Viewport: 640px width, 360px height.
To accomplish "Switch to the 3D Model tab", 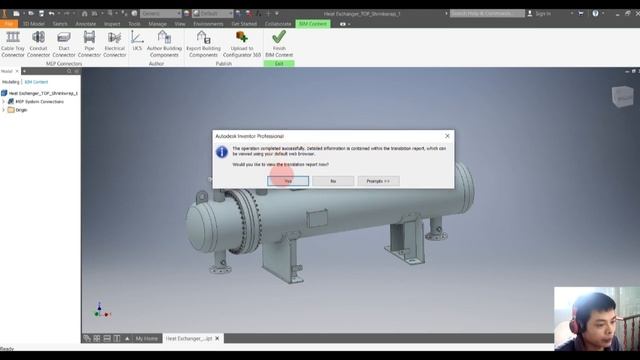I will (33, 24).
